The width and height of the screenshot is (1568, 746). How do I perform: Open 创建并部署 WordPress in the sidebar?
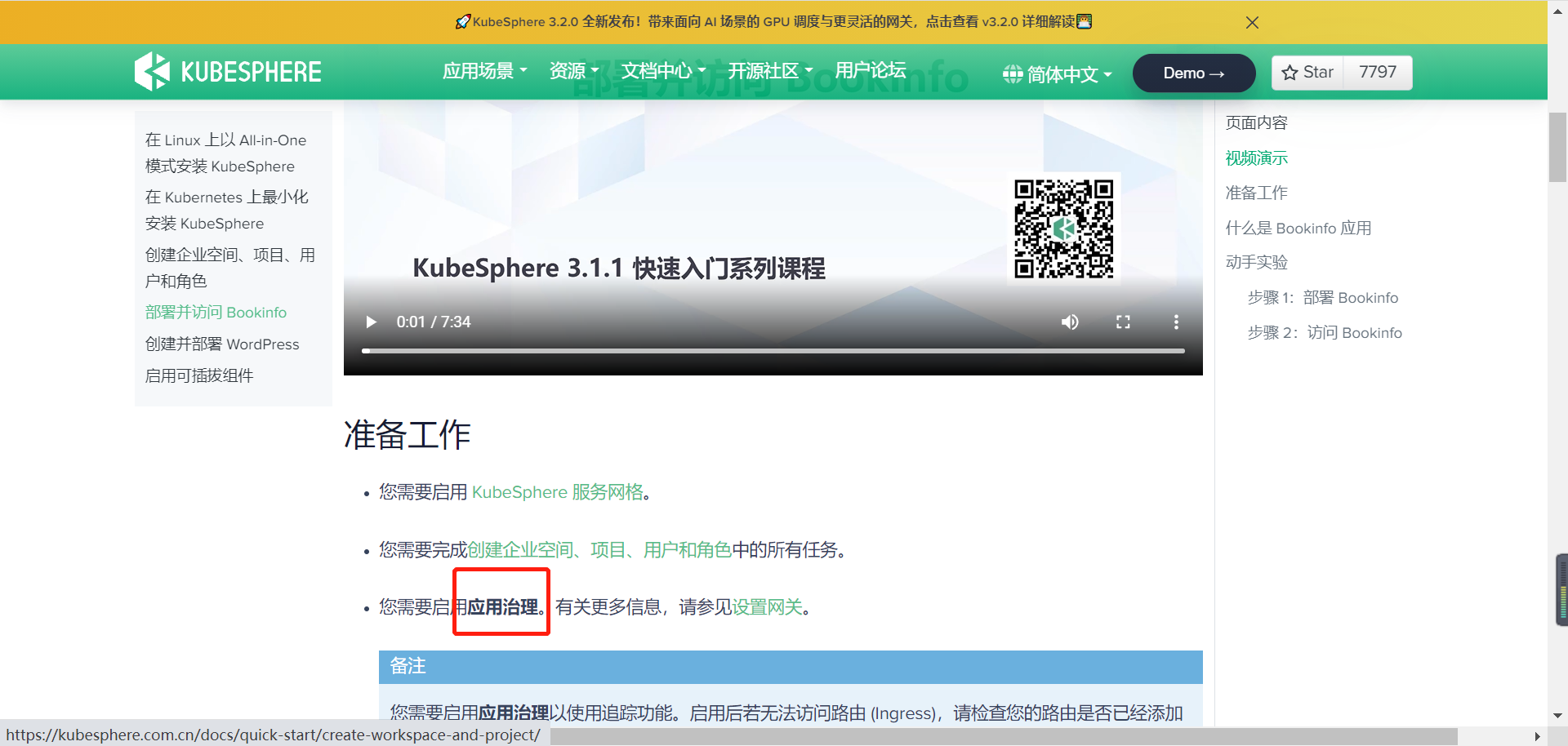[222, 344]
